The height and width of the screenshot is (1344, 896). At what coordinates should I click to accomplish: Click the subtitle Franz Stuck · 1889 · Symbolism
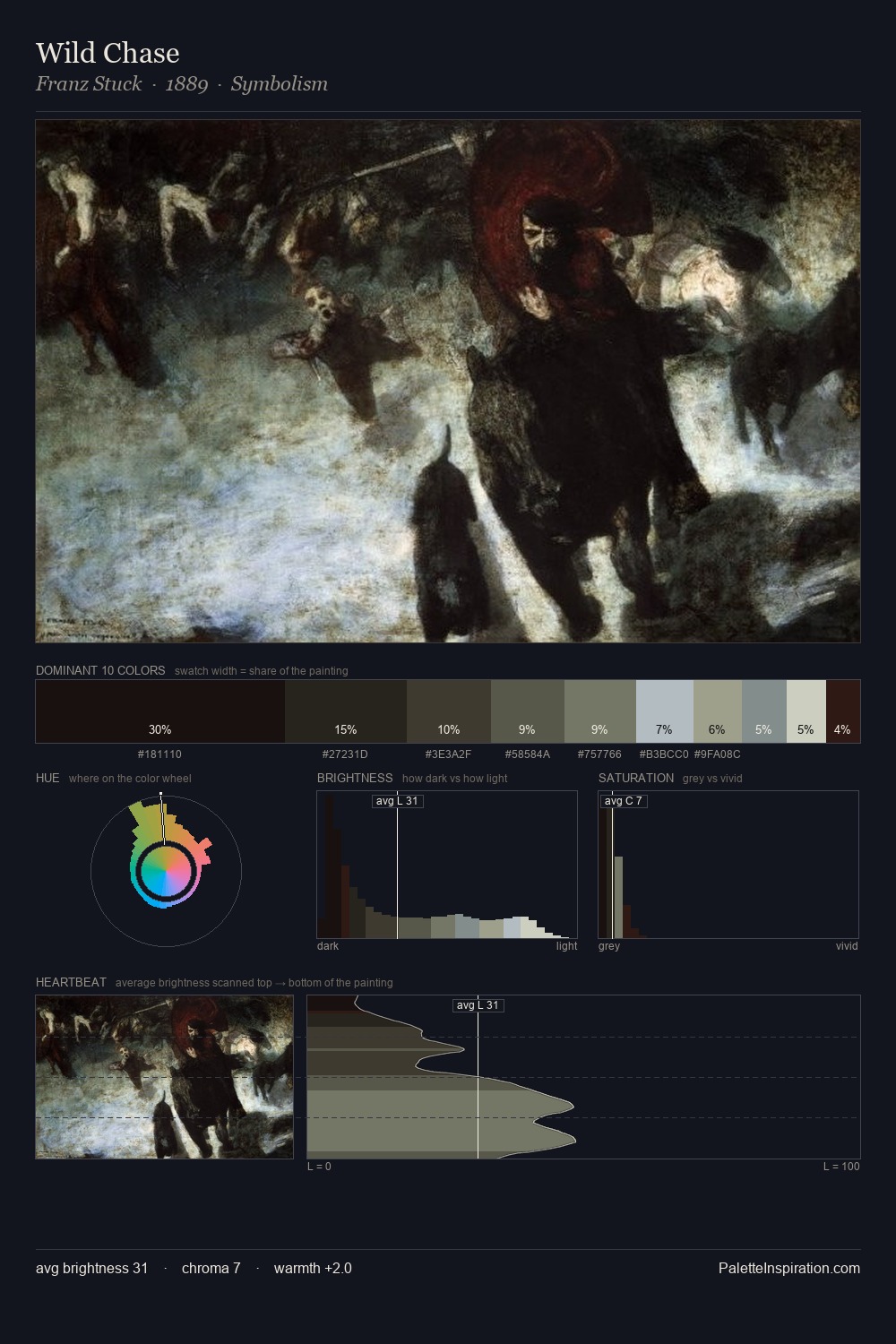pos(182,84)
